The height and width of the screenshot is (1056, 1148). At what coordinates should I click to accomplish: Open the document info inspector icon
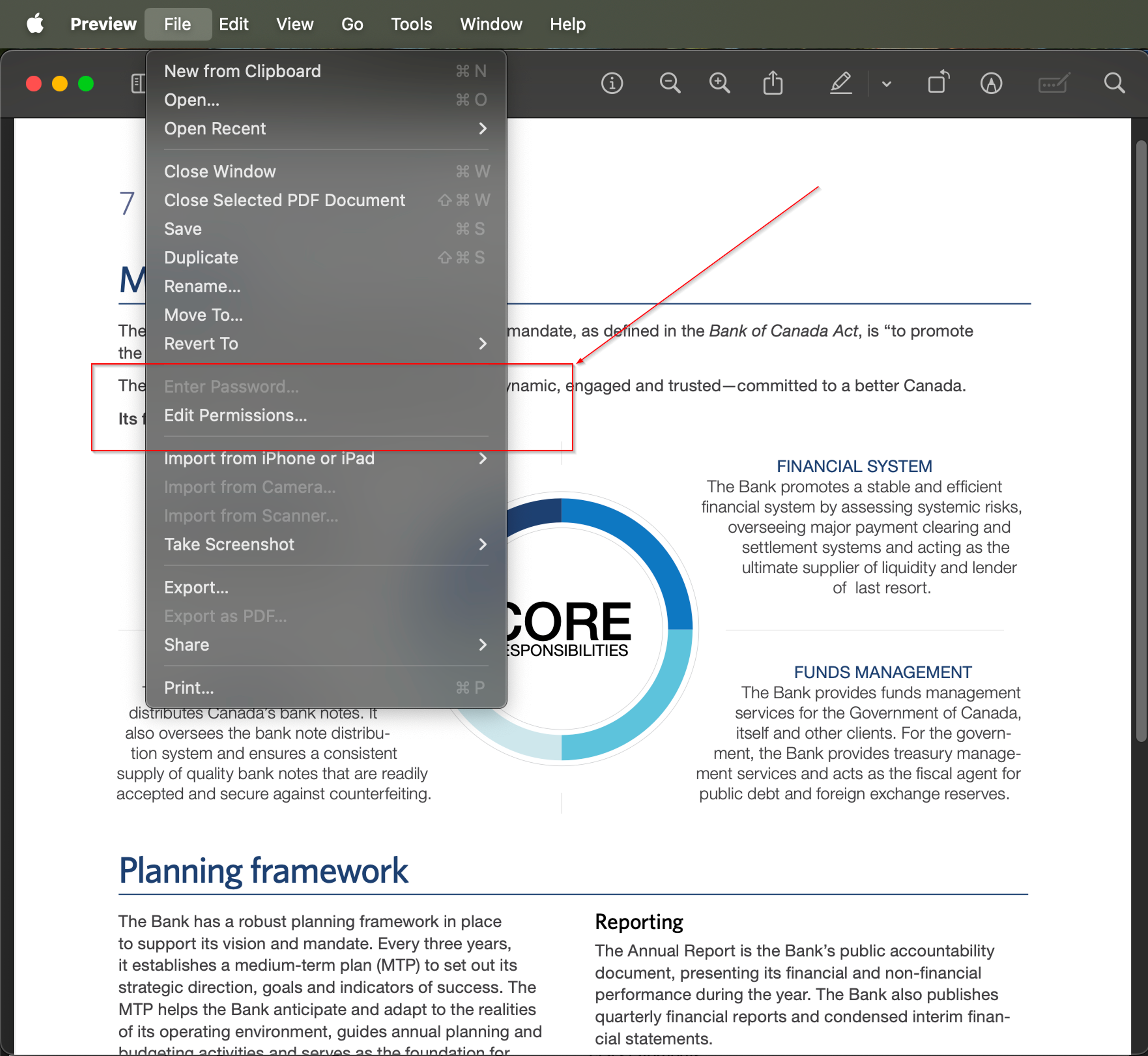[x=612, y=83]
